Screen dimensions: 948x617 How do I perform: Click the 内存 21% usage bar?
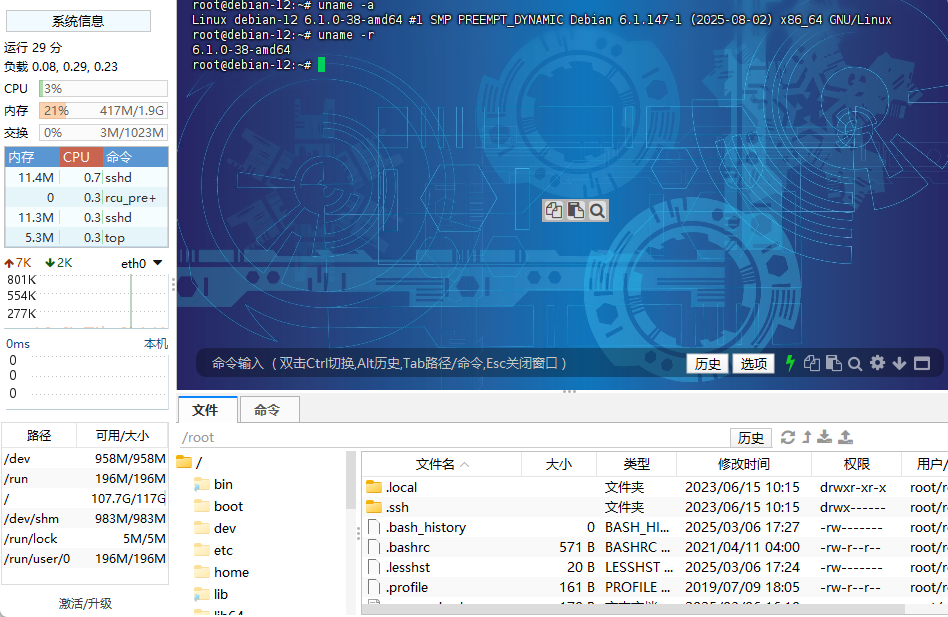coord(103,111)
